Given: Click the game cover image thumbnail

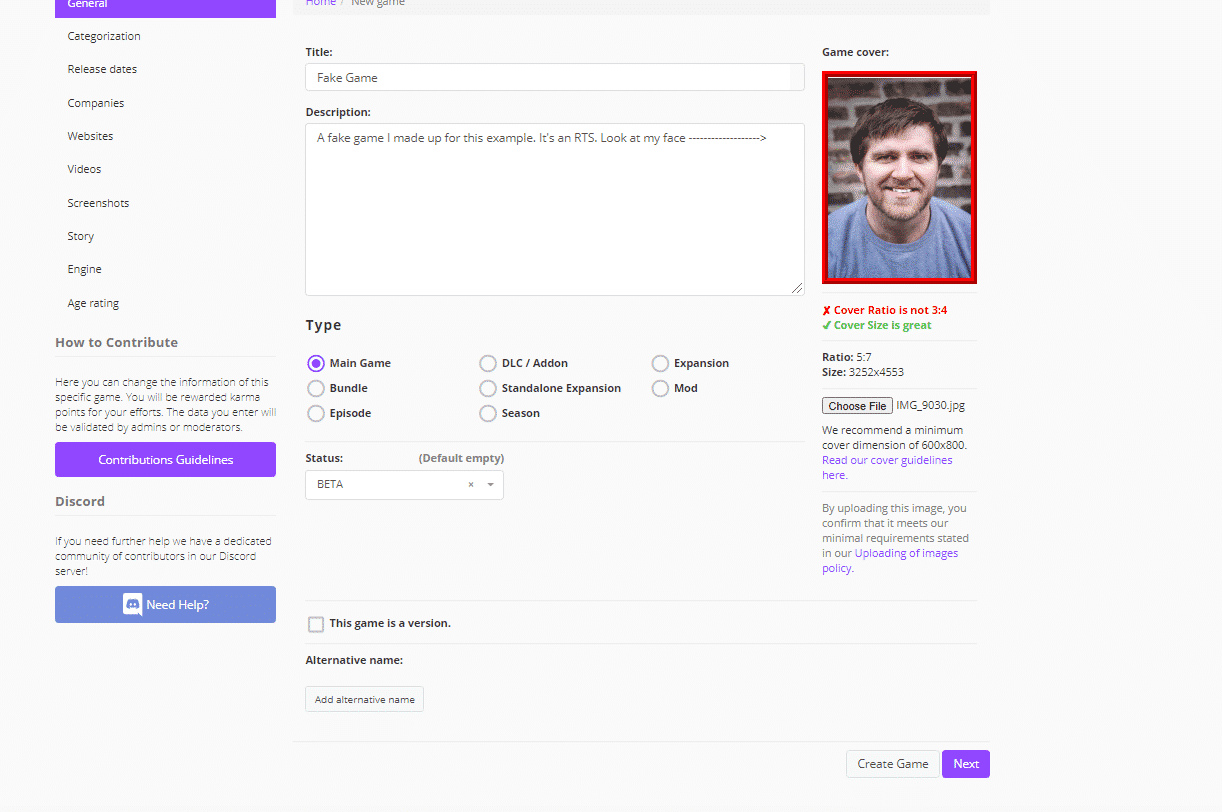Looking at the screenshot, I should pos(899,177).
